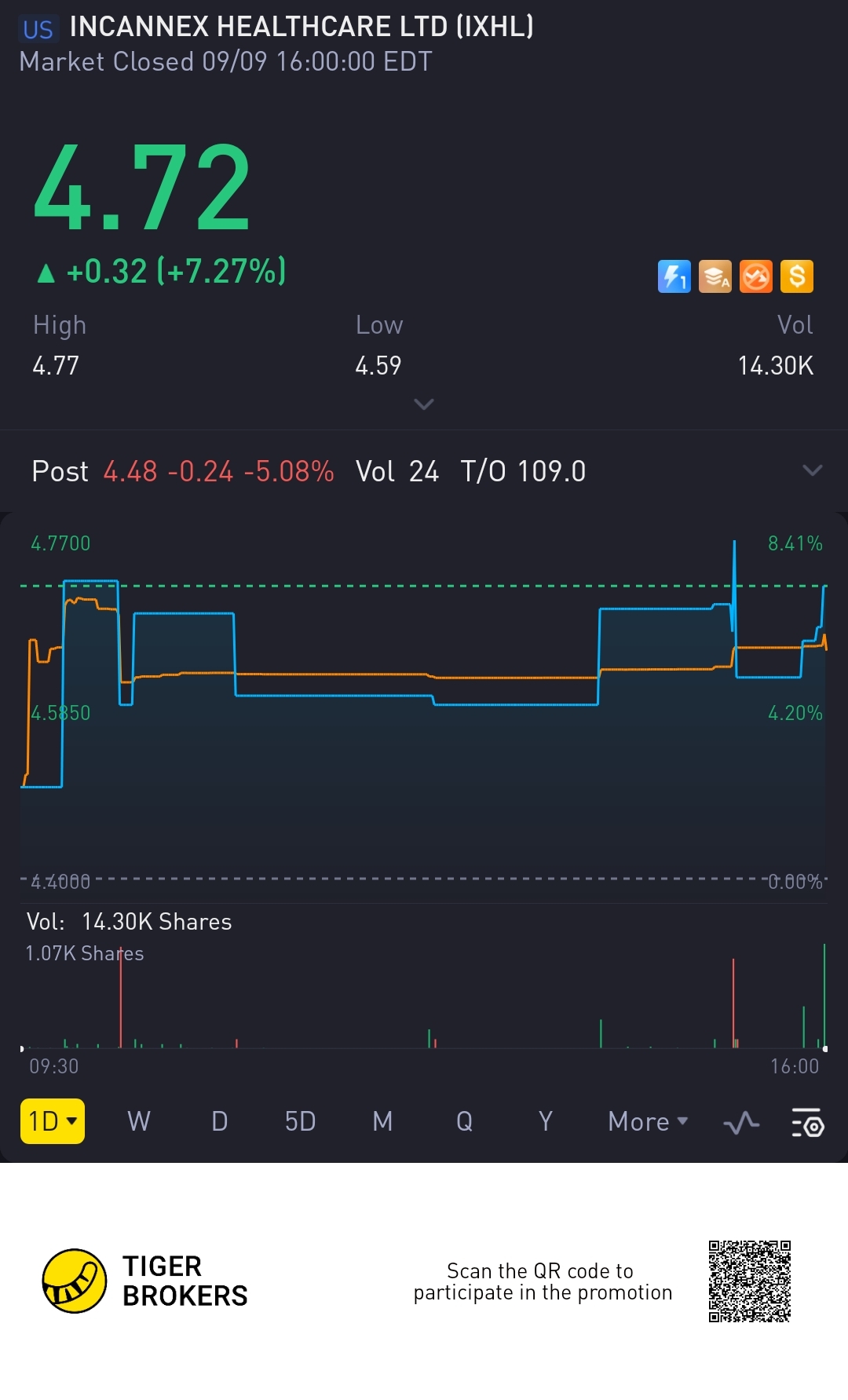Open the chart indicator waveform icon
The height and width of the screenshot is (1400, 848).
tap(741, 1122)
